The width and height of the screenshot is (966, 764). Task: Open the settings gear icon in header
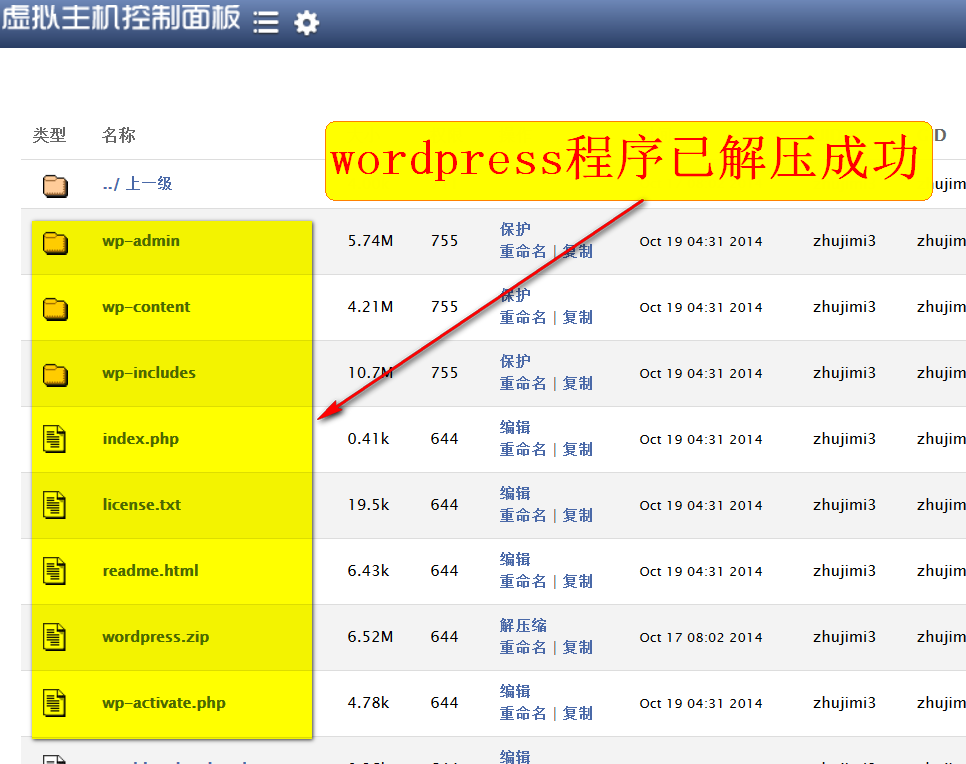[x=306, y=23]
